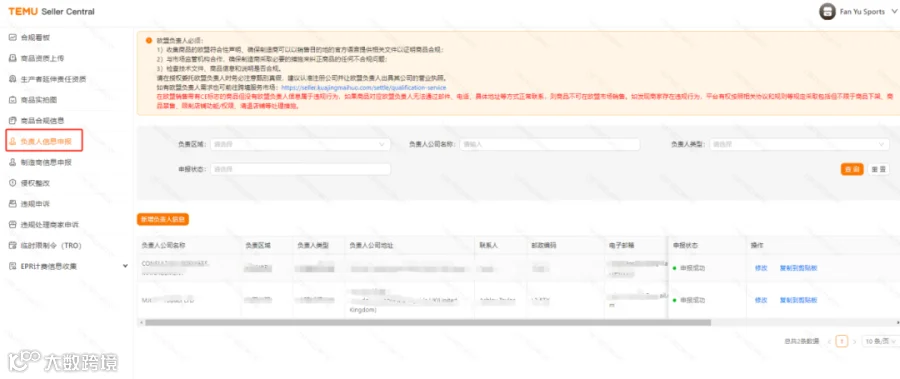This screenshot has width=900, height=379.
Task: Click the 商品资质上传 sidebar icon
Action: (13, 58)
